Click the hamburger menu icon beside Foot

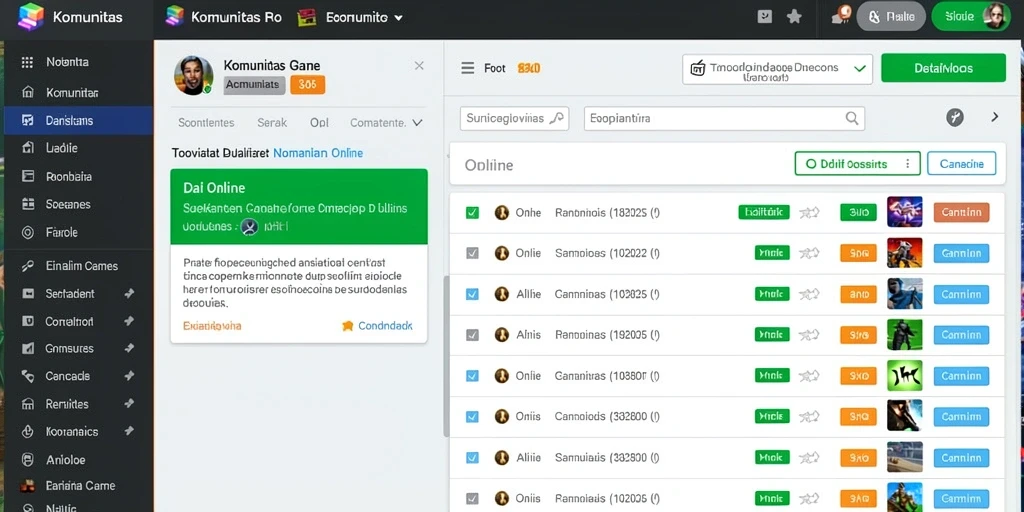[468, 68]
